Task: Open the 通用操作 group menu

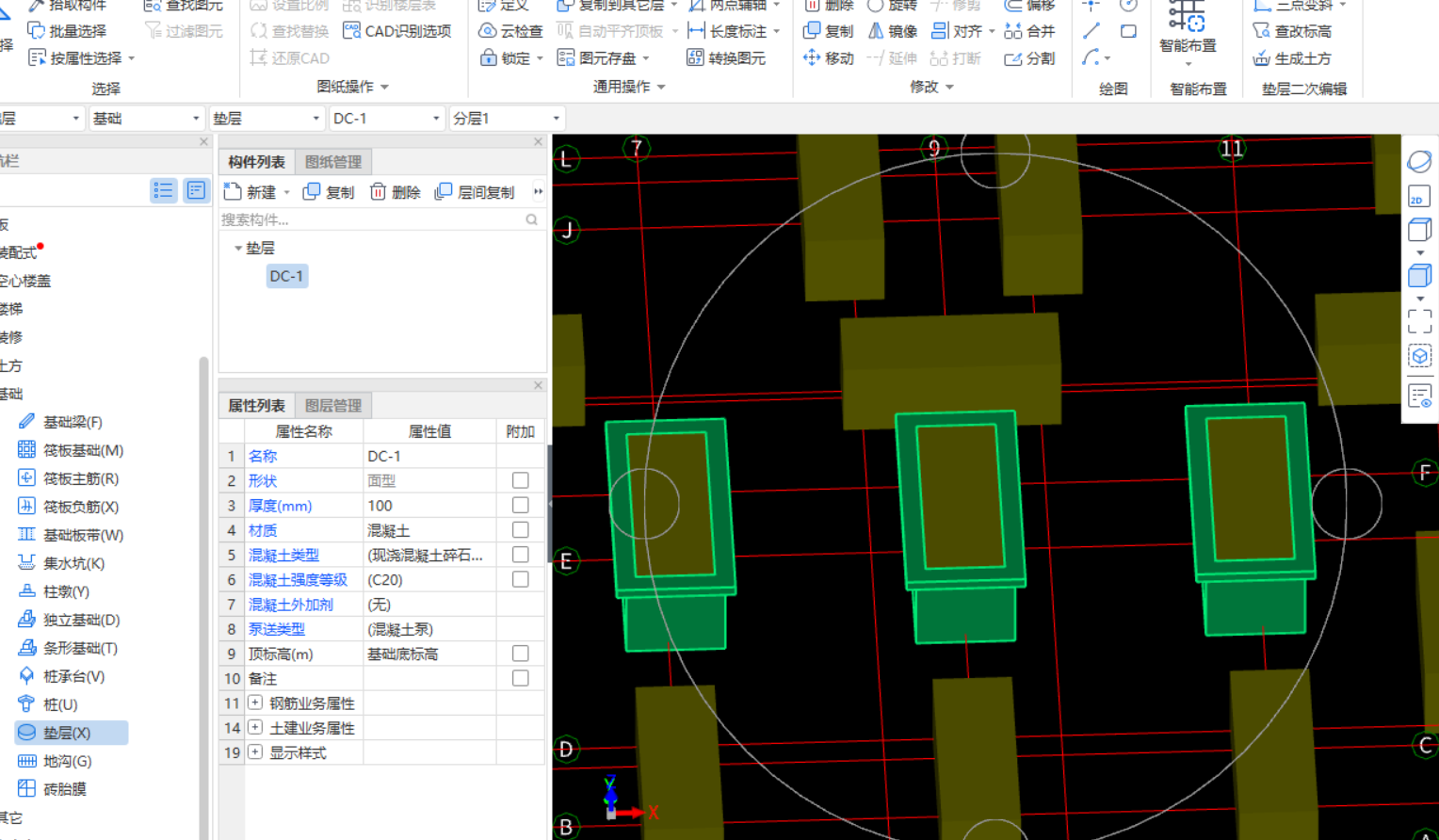Action: pyautogui.click(x=629, y=87)
